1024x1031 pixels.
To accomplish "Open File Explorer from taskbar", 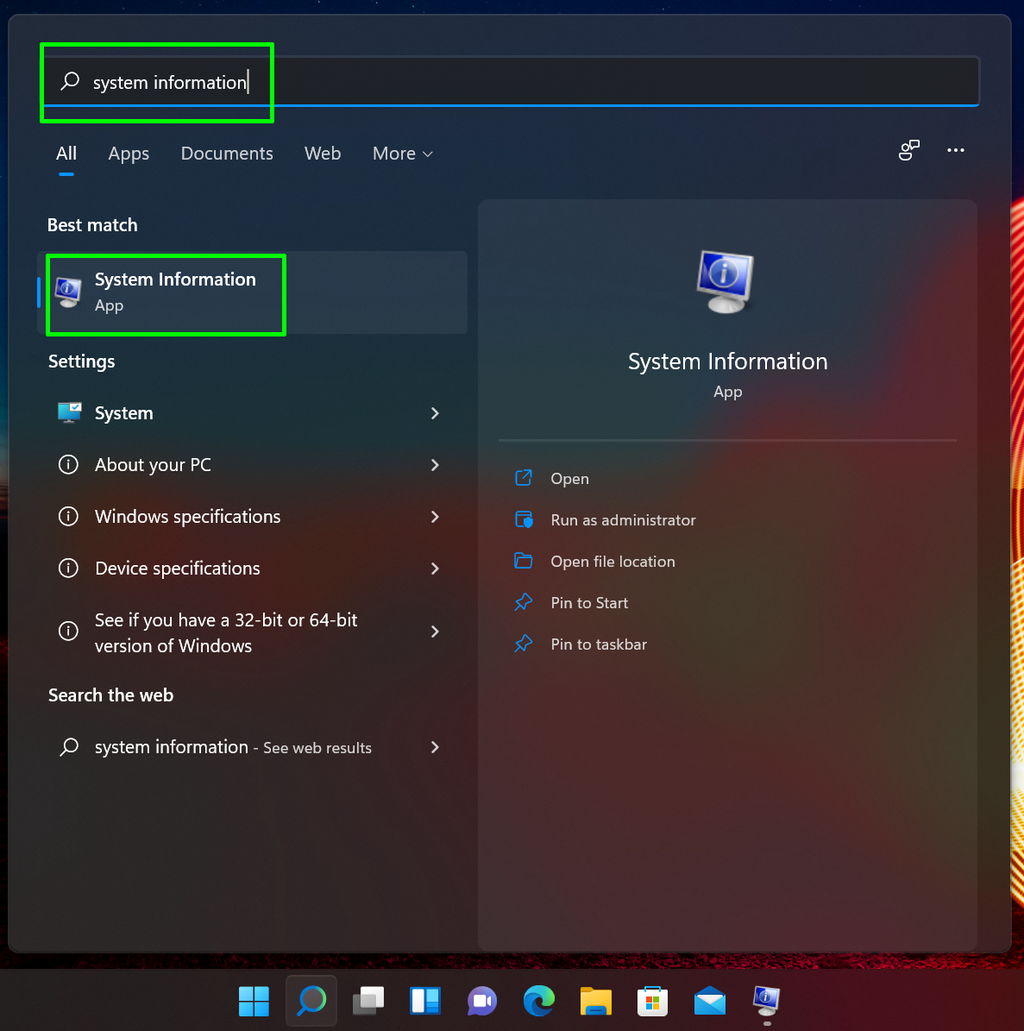I will click(596, 1001).
